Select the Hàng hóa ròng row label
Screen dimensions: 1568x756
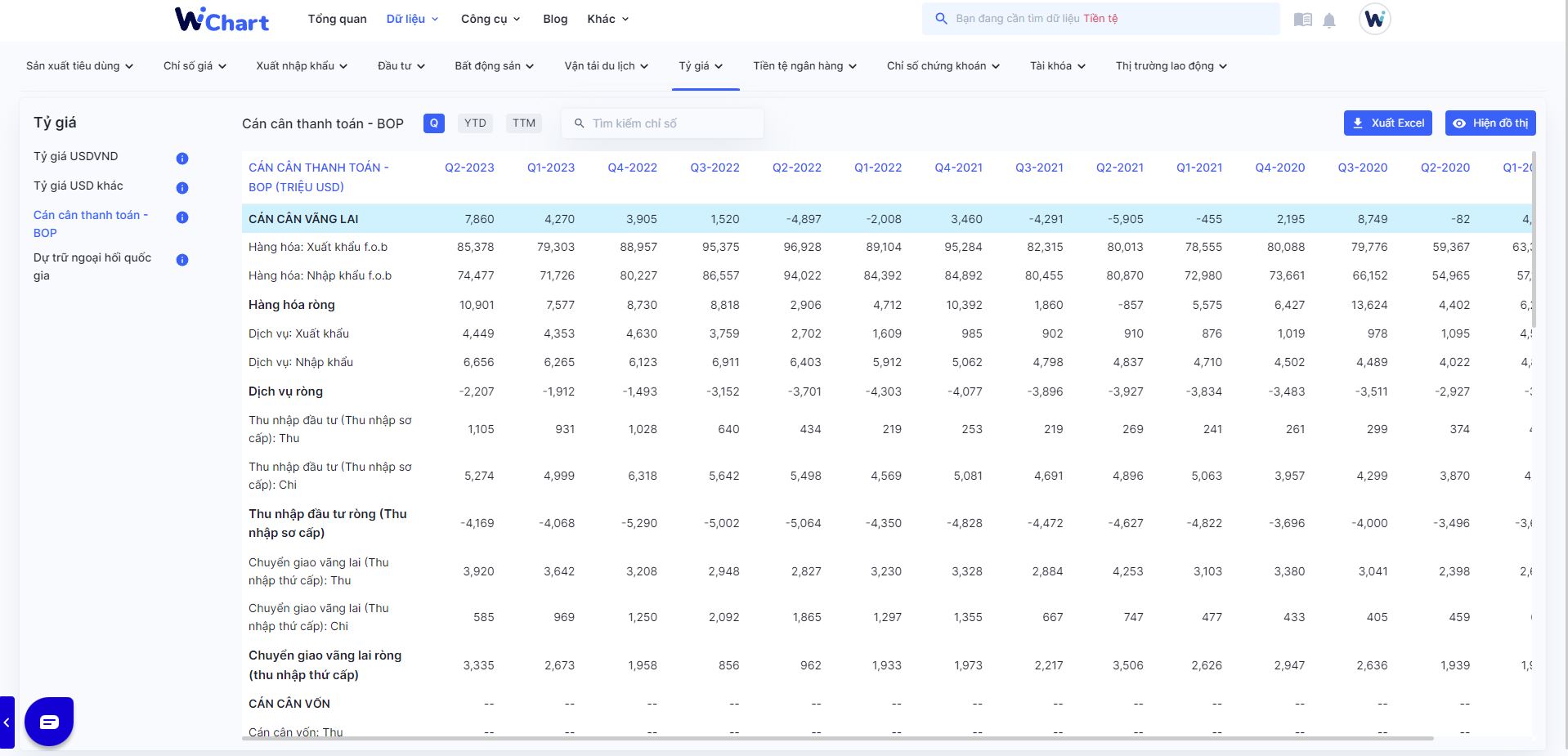292,305
